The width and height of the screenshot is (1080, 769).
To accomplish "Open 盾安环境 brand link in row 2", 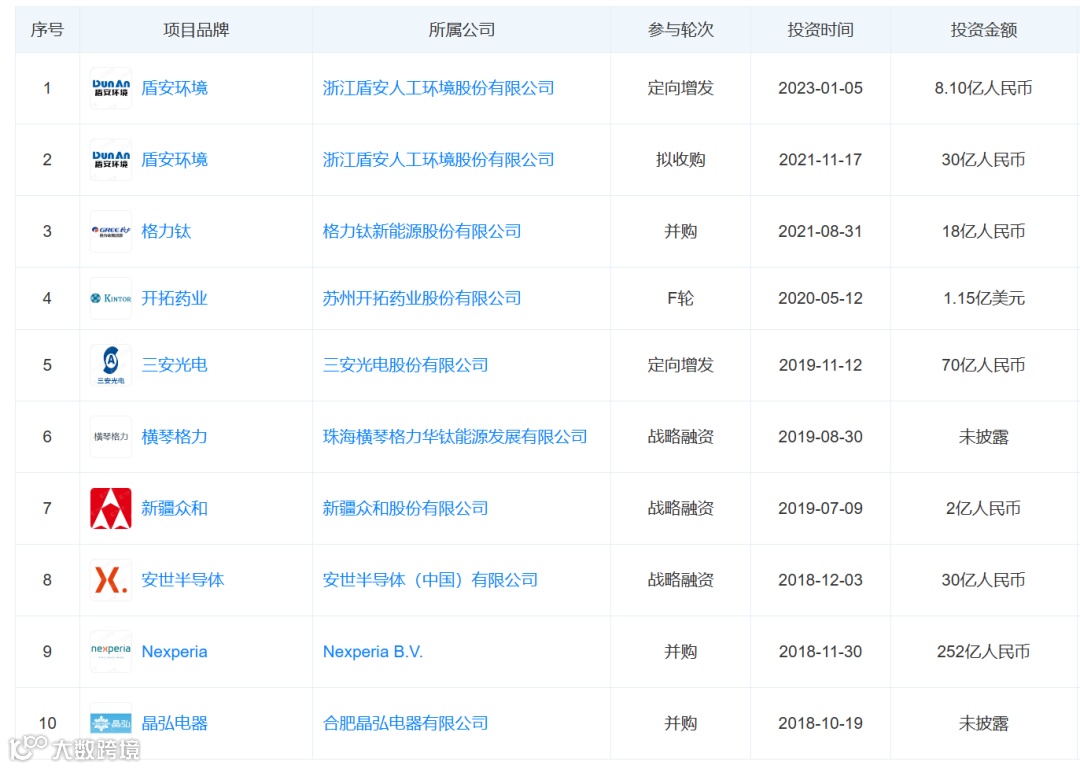I will pos(174,160).
